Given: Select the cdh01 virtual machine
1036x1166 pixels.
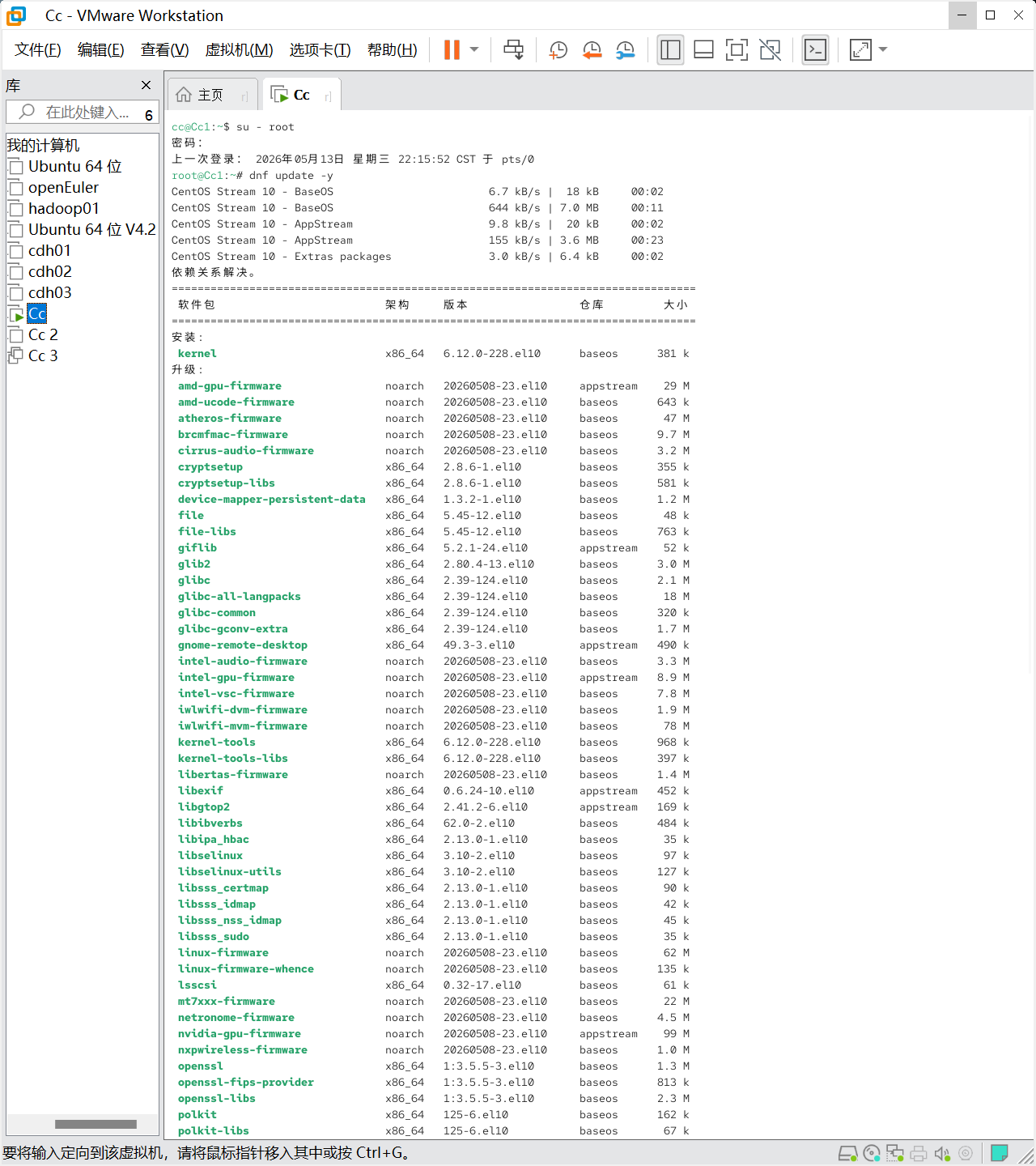Looking at the screenshot, I should tap(49, 250).
